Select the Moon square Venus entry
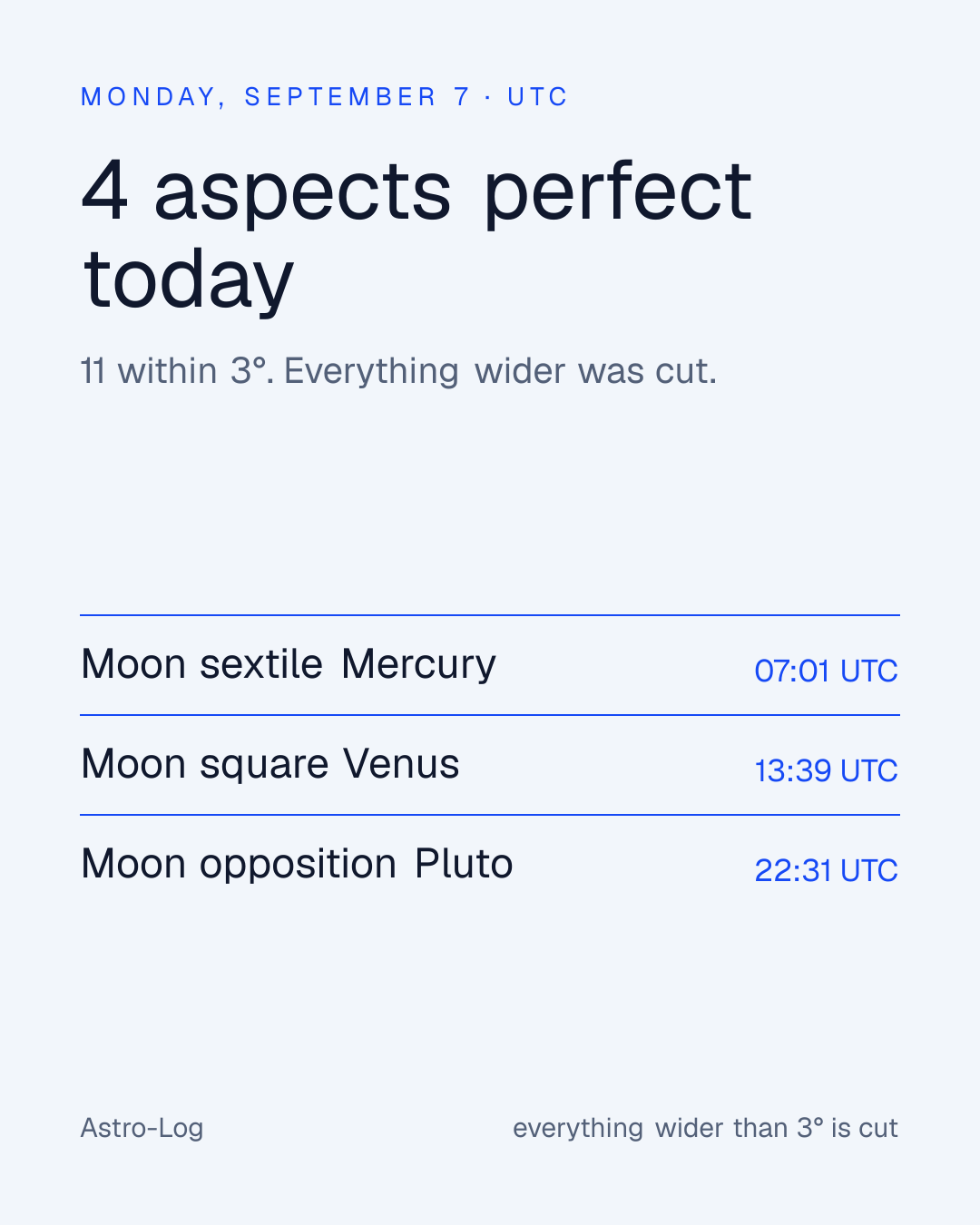Viewport: 980px width, 1225px height. [x=490, y=765]
